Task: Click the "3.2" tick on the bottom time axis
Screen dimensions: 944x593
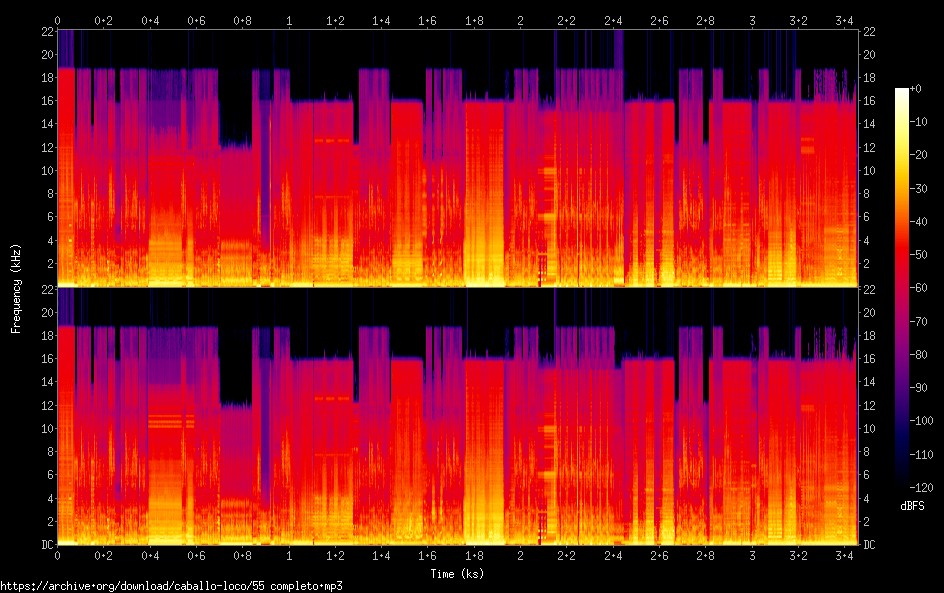Action: [x=798, y=556]
